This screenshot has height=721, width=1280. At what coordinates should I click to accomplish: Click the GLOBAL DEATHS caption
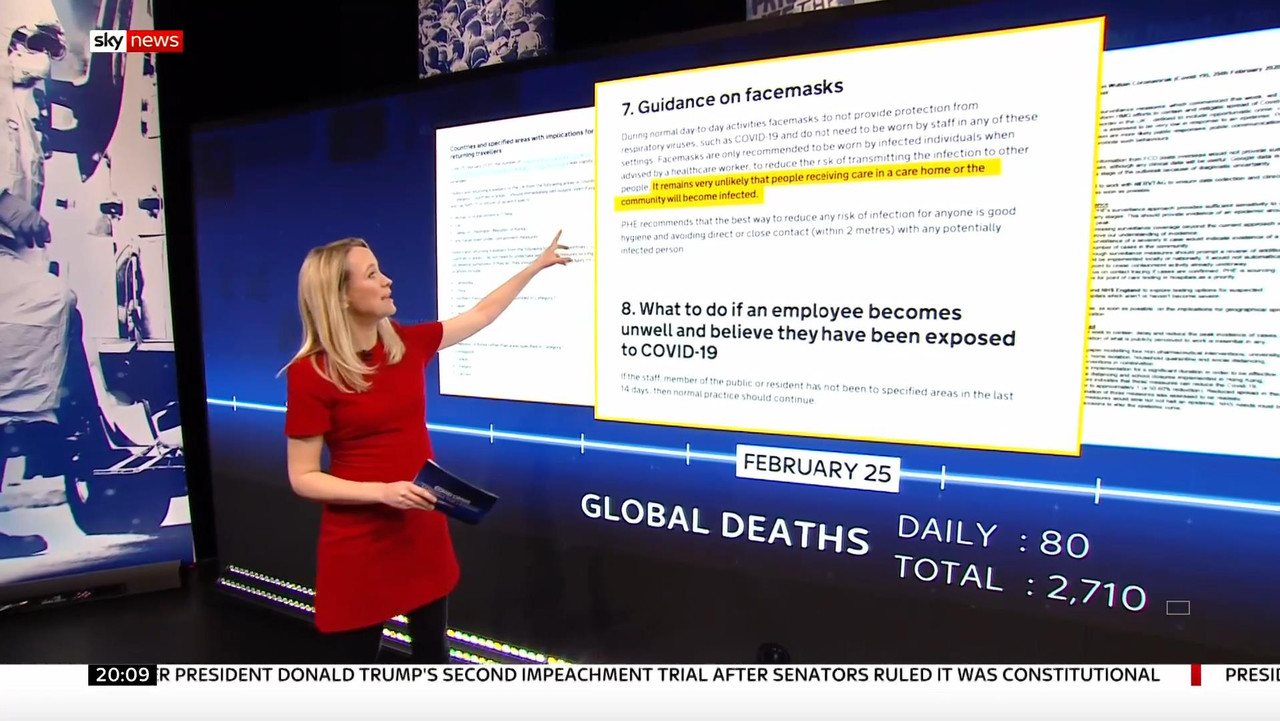(725, 522)
